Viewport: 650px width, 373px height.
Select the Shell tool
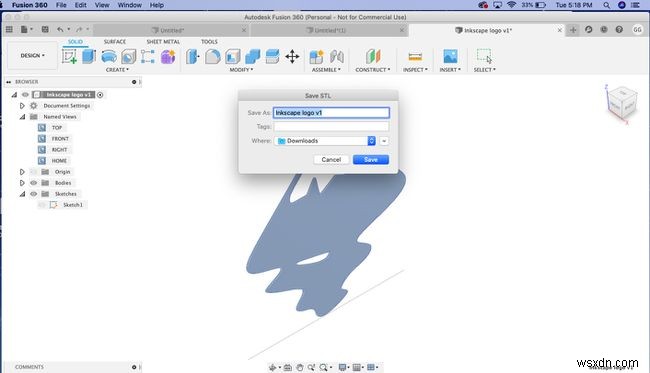(233, 57)
